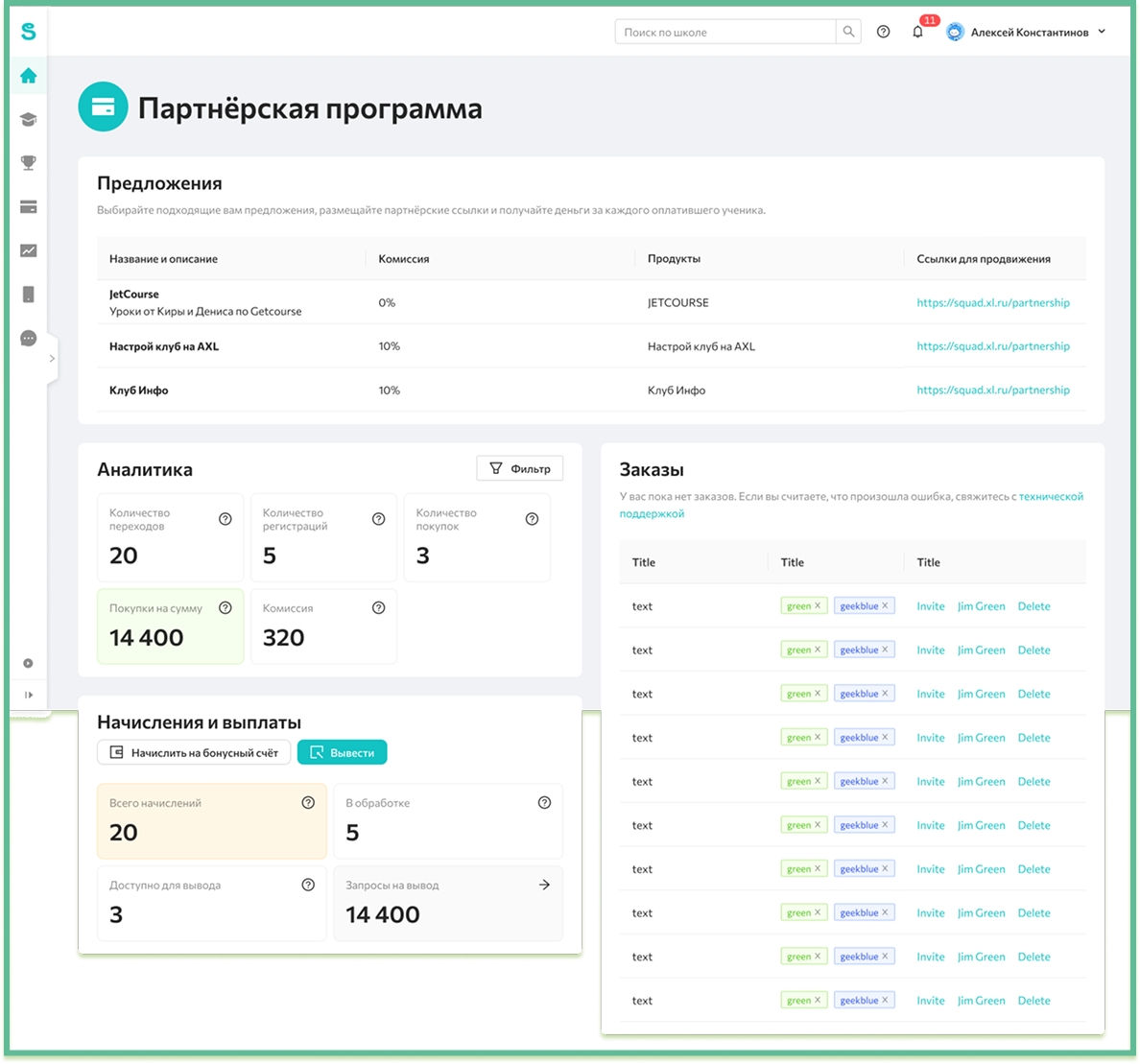Click the Вывести button

click(342, 753)
